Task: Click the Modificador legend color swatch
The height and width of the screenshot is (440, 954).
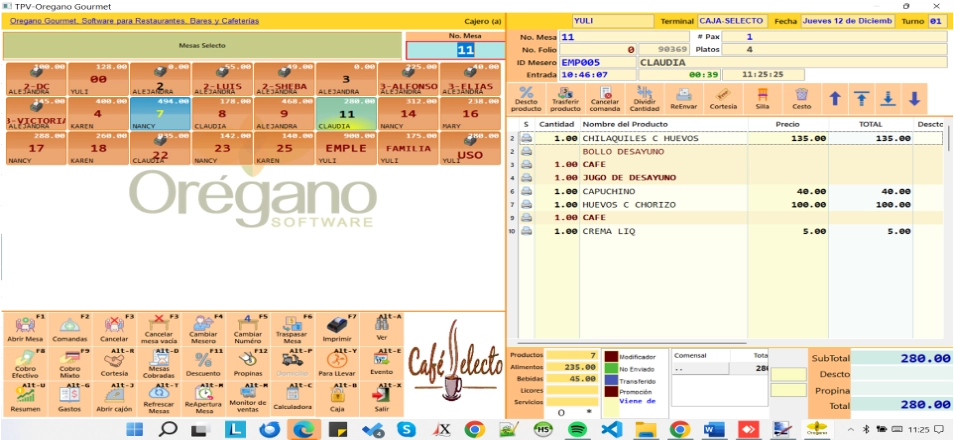Action: click(x=611, y=357)
